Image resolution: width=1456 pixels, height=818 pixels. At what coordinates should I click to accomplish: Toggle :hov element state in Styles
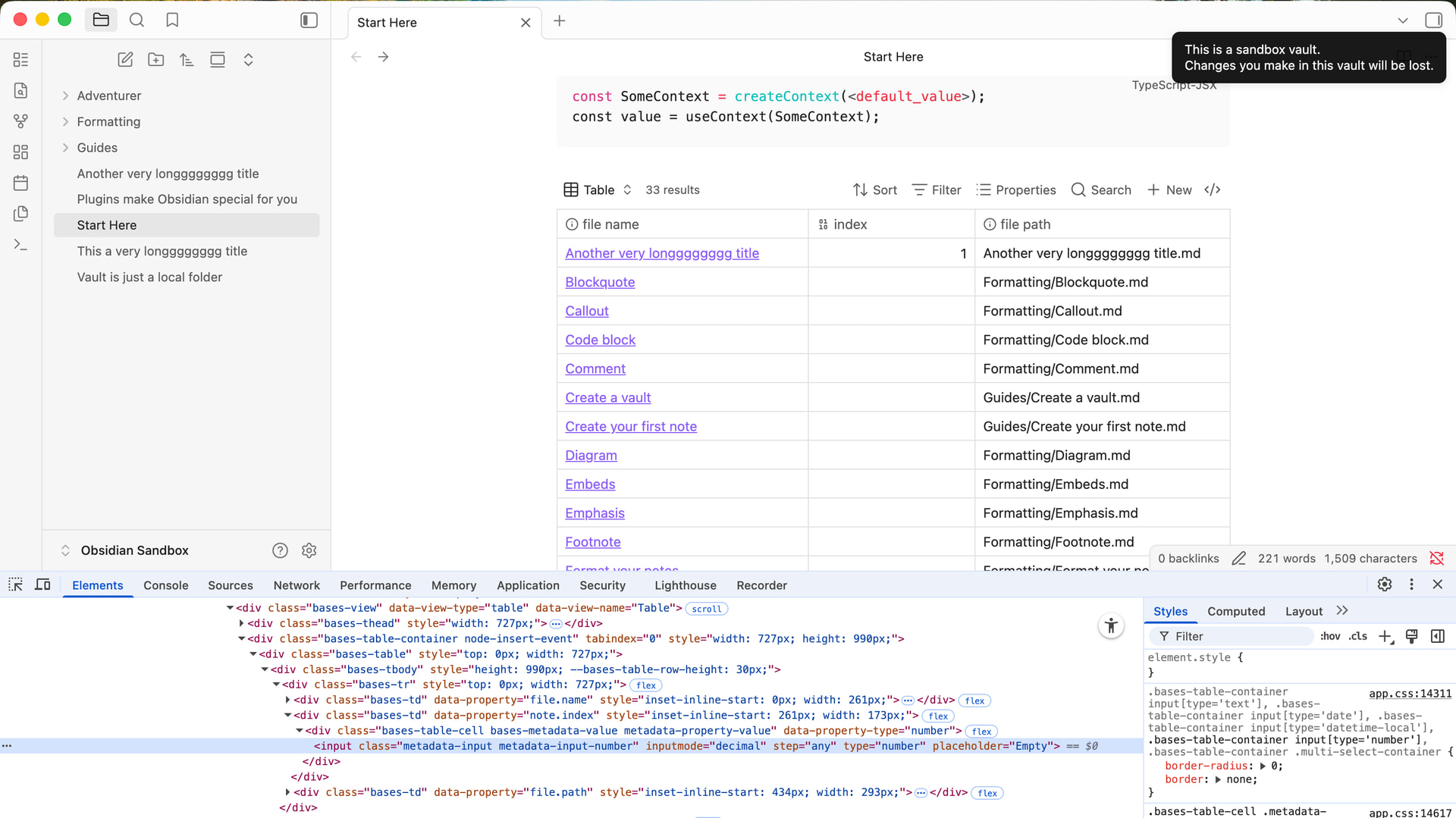click(x=1330, y=637)
